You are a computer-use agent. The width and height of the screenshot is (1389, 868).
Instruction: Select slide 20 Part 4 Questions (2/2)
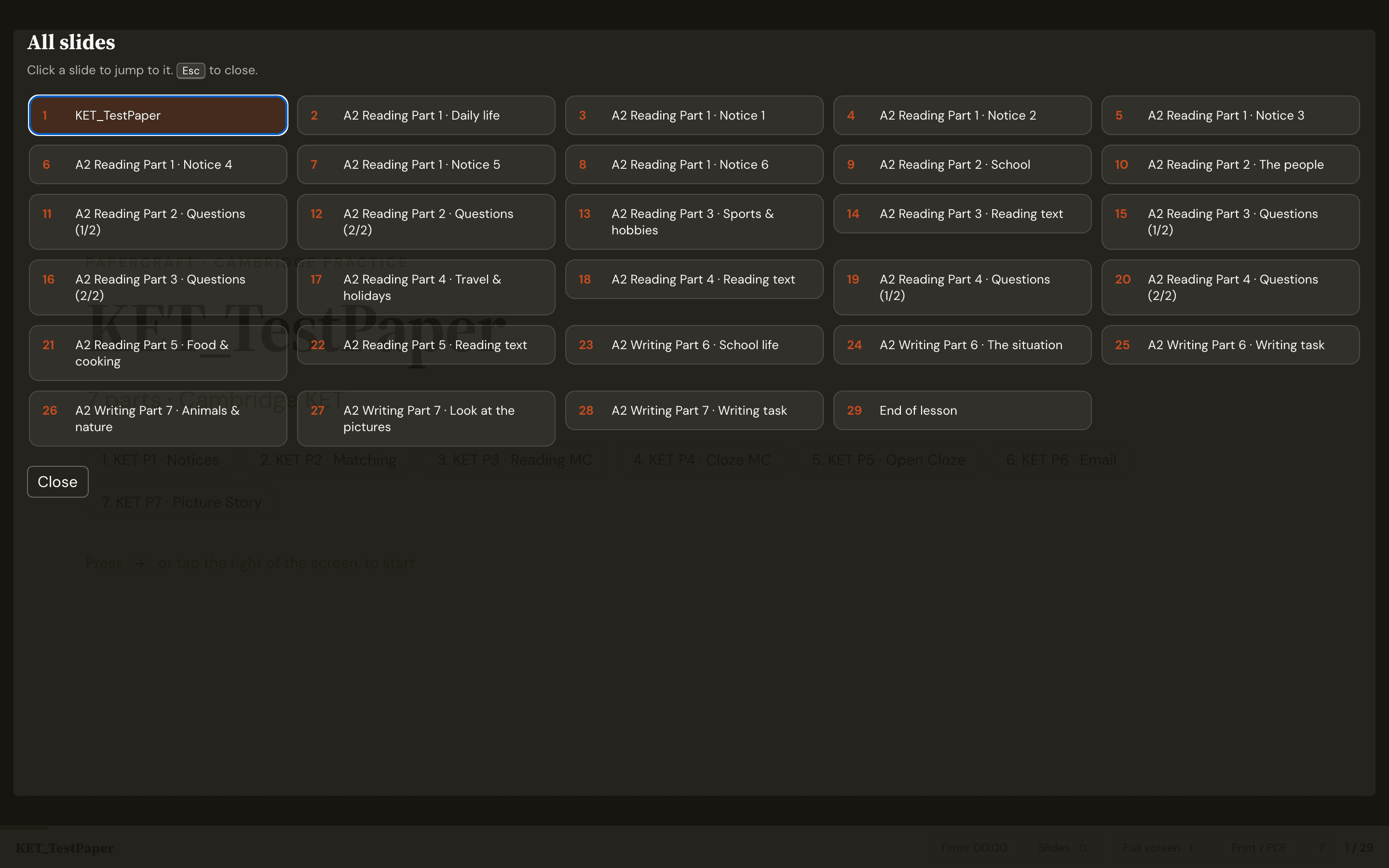[1230, 287]
